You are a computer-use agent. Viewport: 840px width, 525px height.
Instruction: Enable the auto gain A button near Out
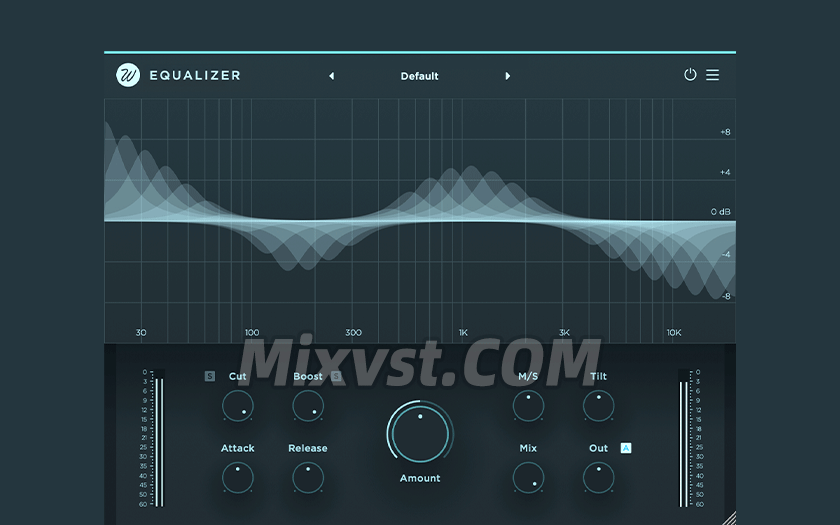[x=626, y=448]
